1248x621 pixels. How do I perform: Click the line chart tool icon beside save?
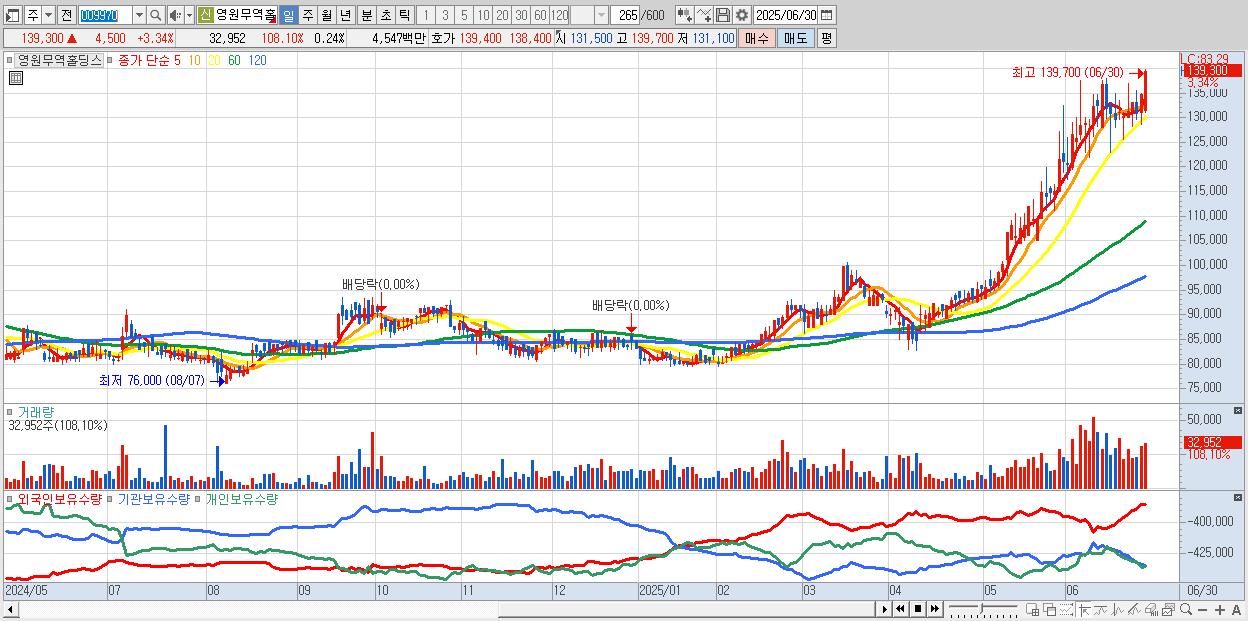click(x=704, y=15)
